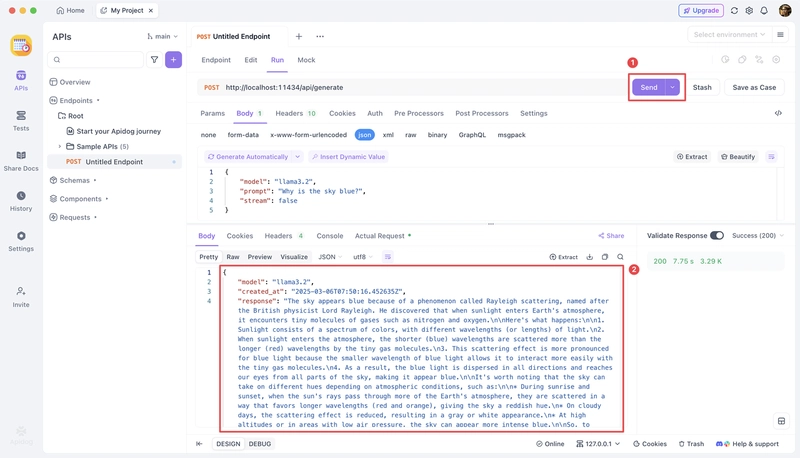Open the Generate Automatically dropdown arrow
800x458 pixels.
point(297,157)
